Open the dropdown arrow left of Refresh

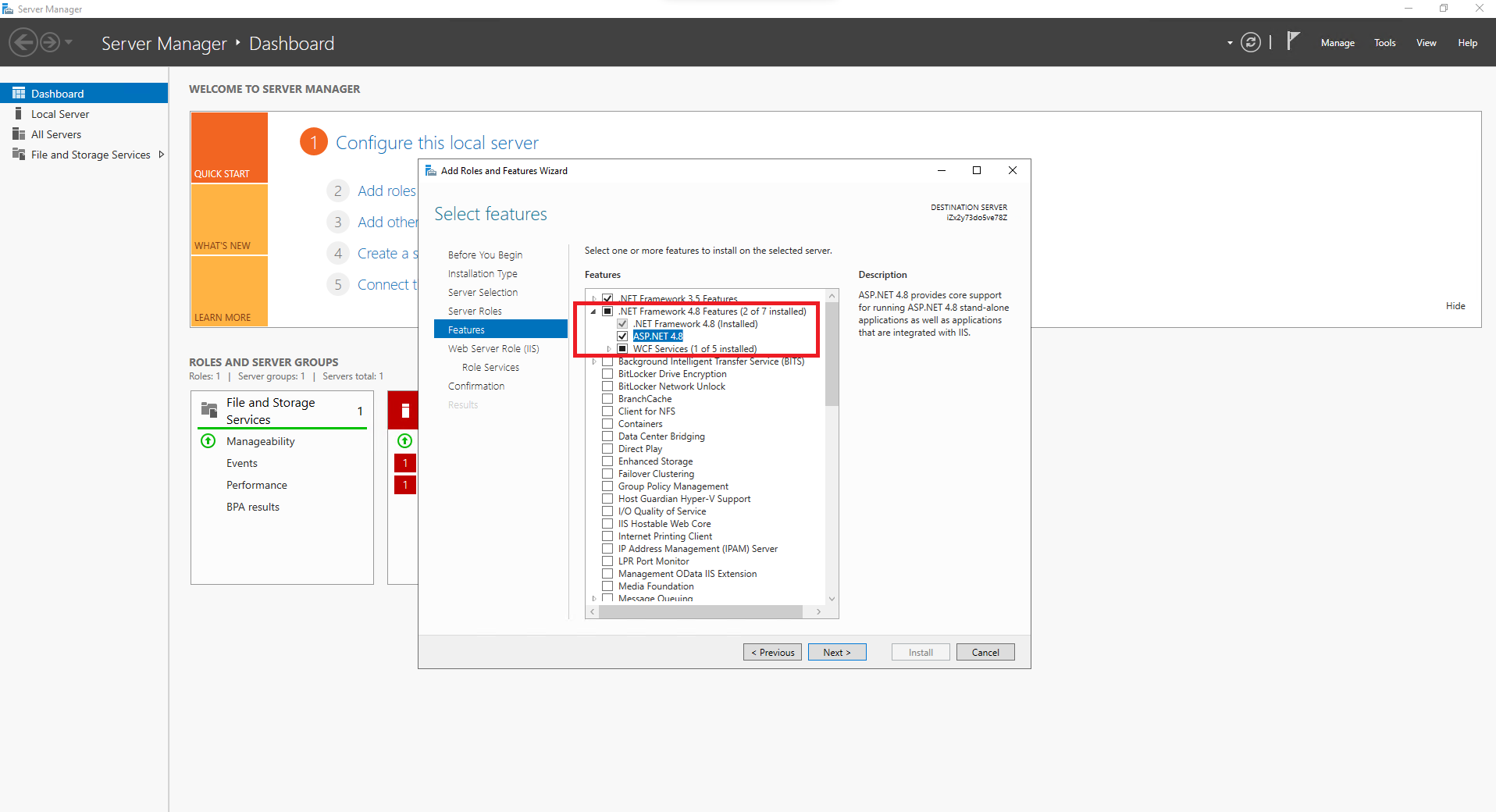coord(1230,43)
